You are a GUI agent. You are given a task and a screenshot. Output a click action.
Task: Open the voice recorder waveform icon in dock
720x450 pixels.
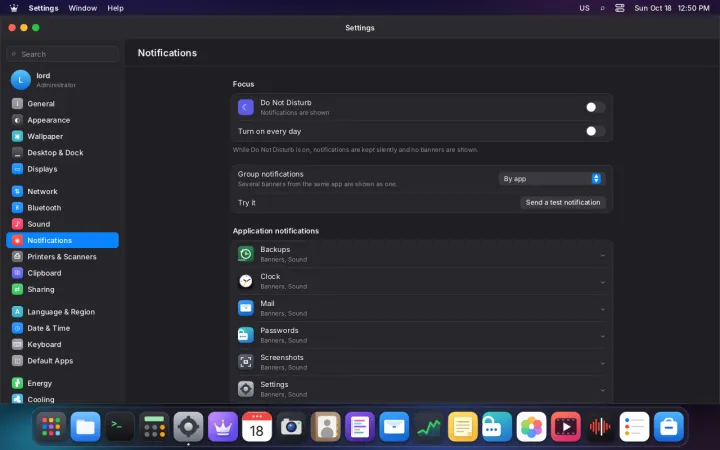(x=600, y=427)
